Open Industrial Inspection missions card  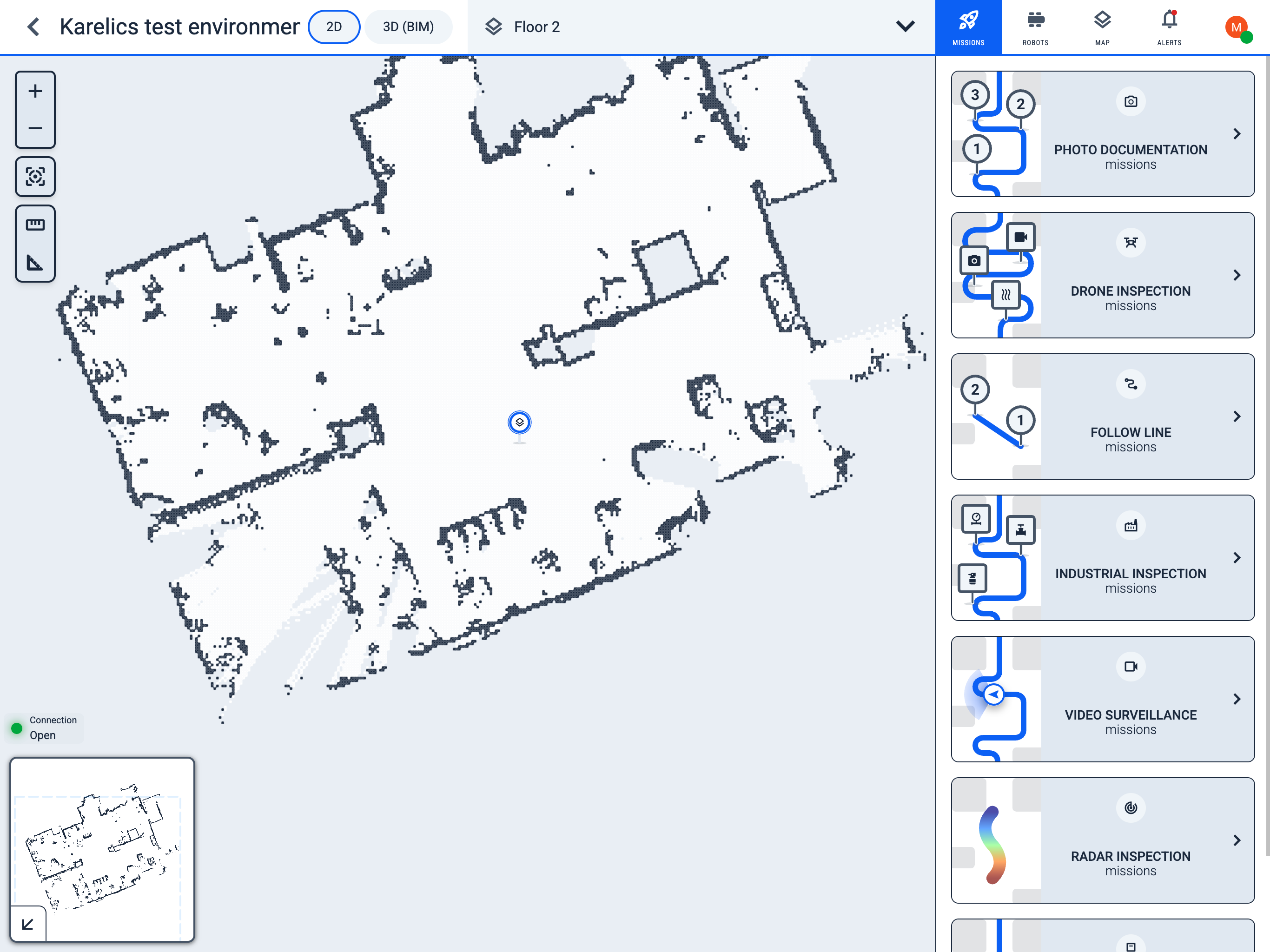pyautogui.click(x=1102, y=557)
